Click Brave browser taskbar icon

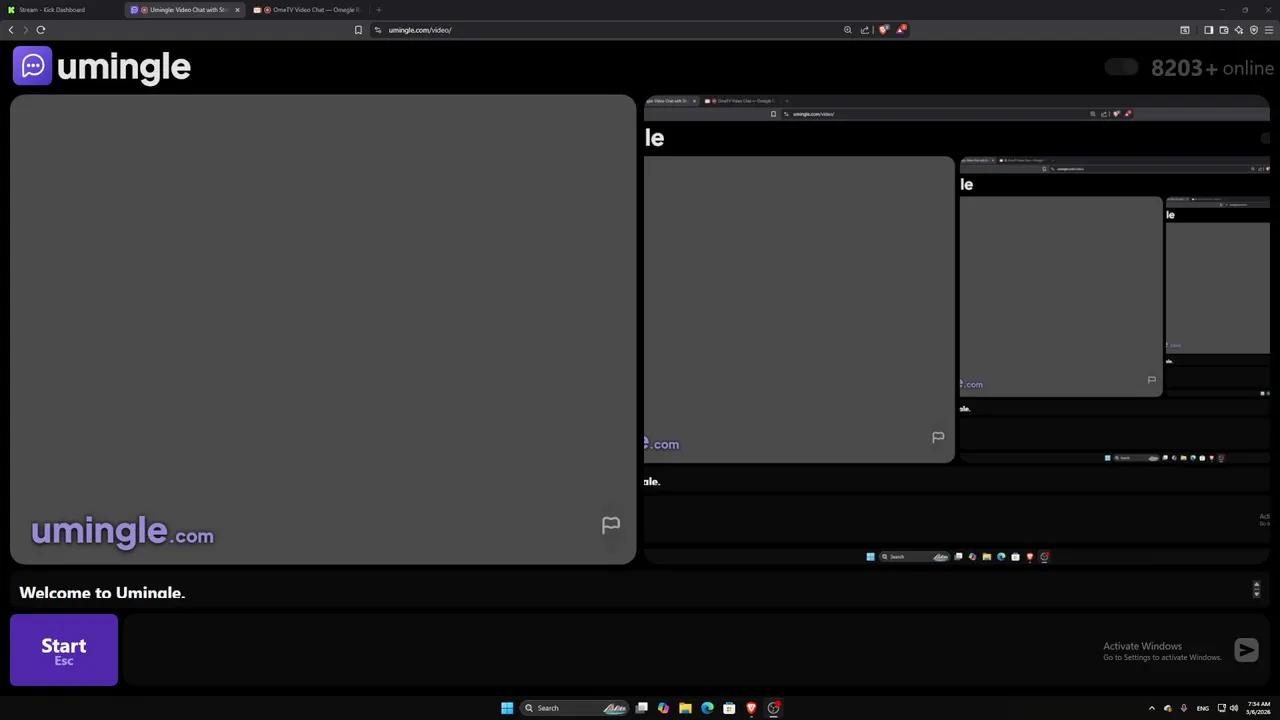click(x=751, y=708)
